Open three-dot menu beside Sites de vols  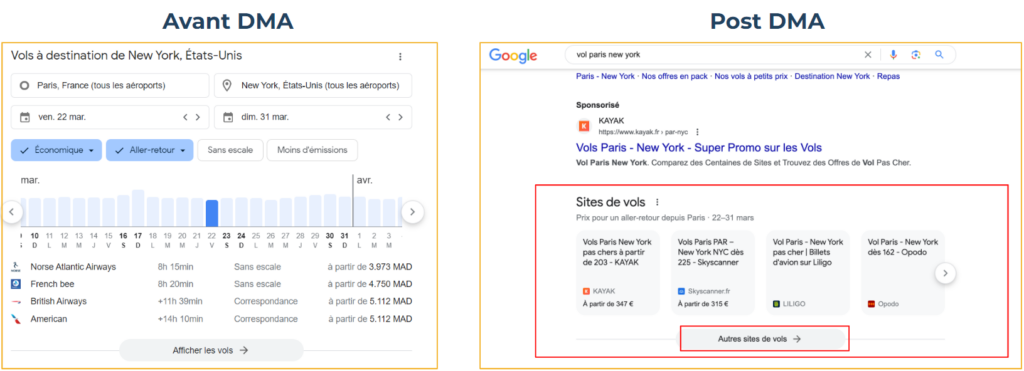click(x=658, y=202)
